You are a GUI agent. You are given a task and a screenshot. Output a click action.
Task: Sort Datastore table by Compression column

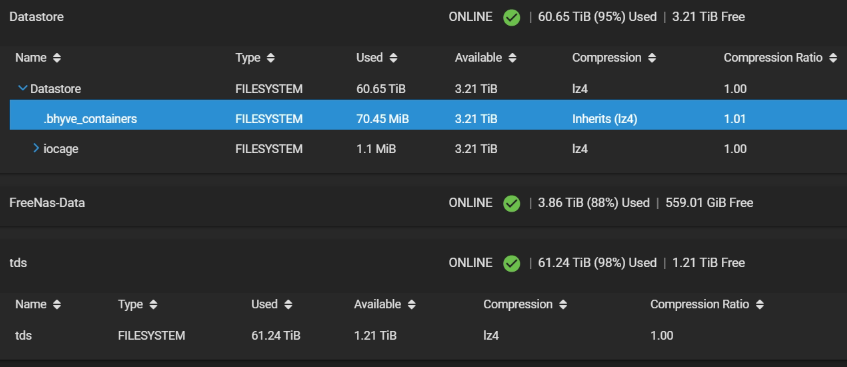click(614, 58)
